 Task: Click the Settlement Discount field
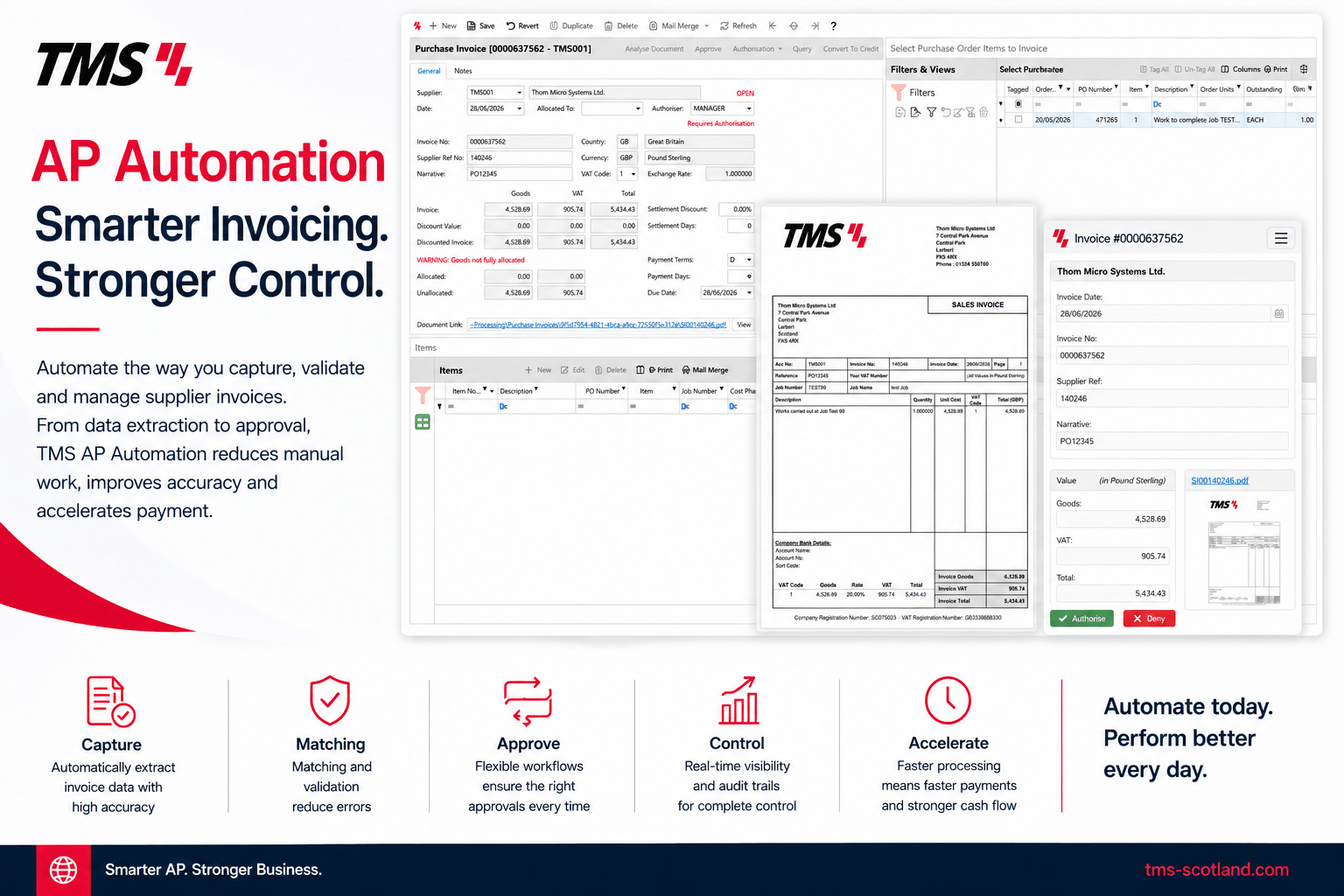tap(736, 210)
